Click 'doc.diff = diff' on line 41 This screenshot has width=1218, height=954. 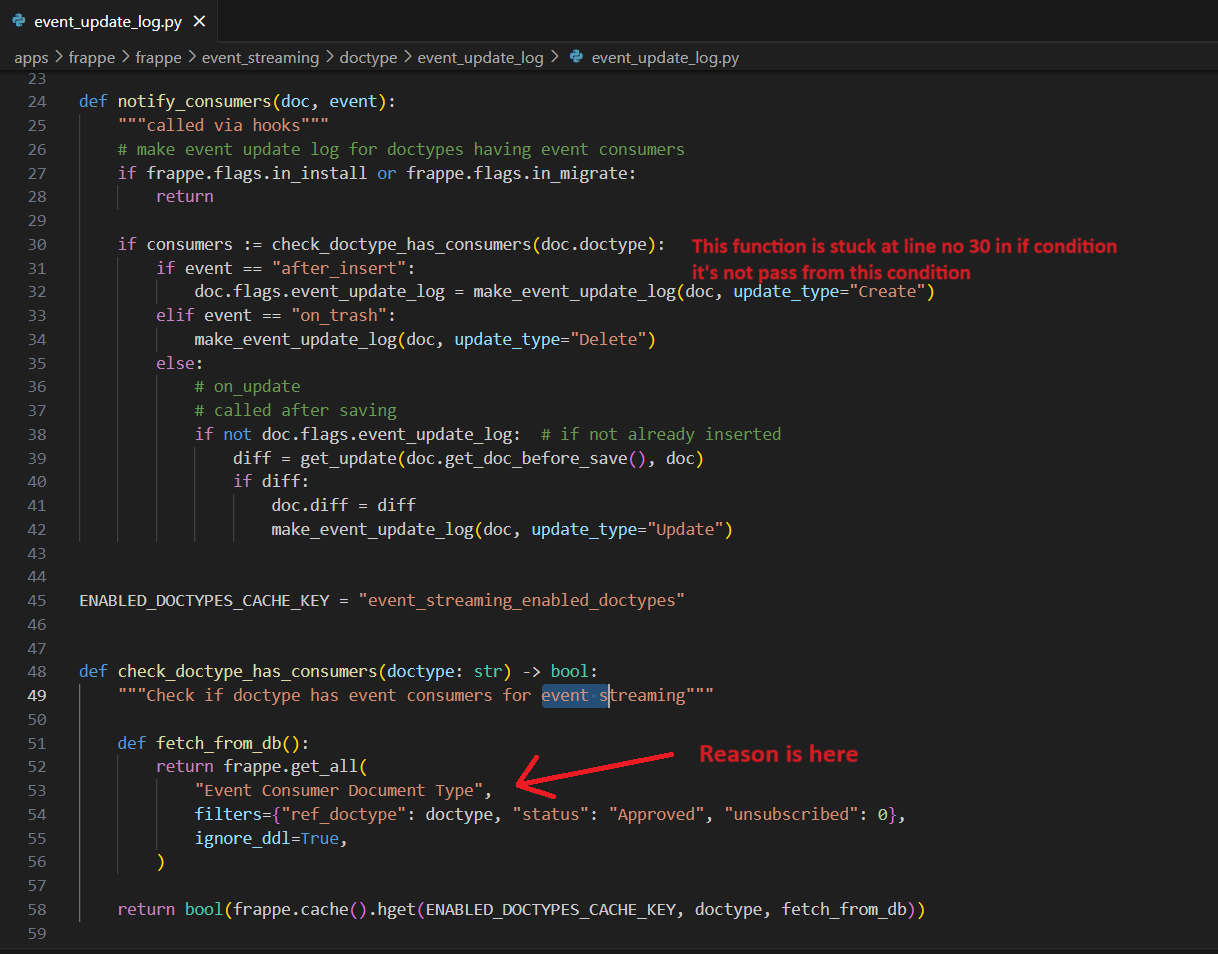click(344, 506)
